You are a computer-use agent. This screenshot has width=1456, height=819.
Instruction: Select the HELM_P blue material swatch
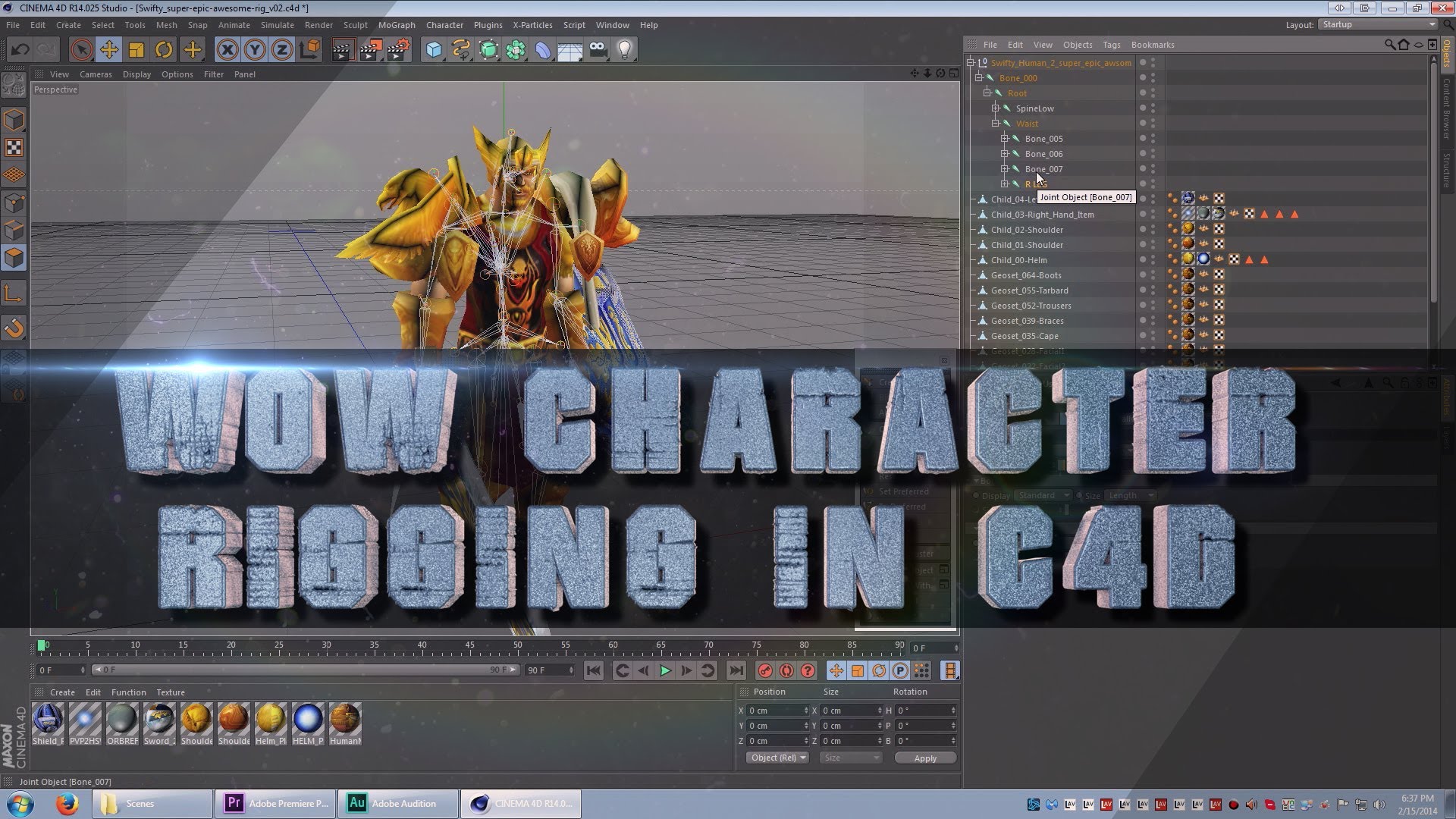(x=308, y=719)
